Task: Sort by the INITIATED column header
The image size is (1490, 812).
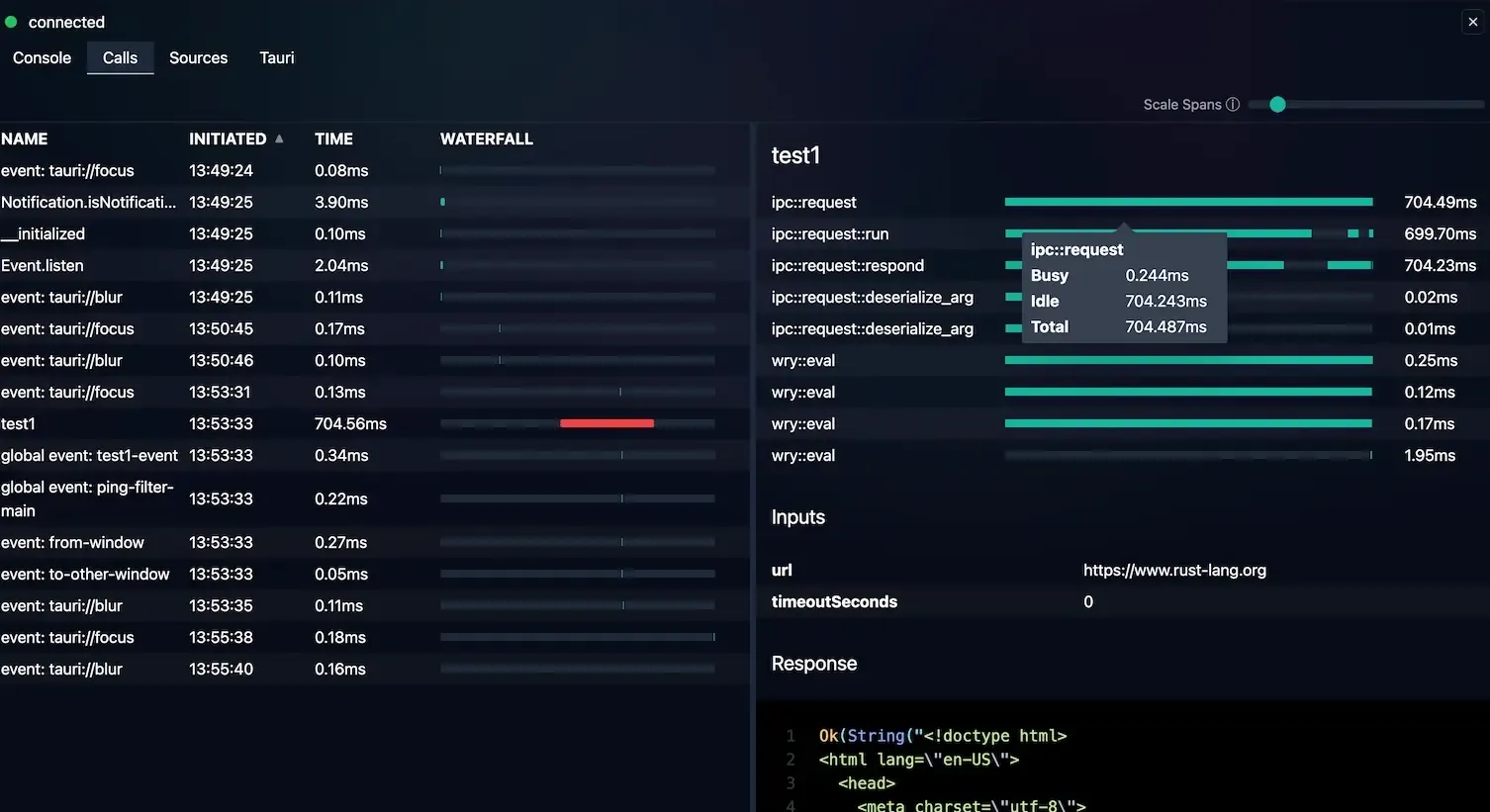Action: pyautogui.click(x=228, y=138)
